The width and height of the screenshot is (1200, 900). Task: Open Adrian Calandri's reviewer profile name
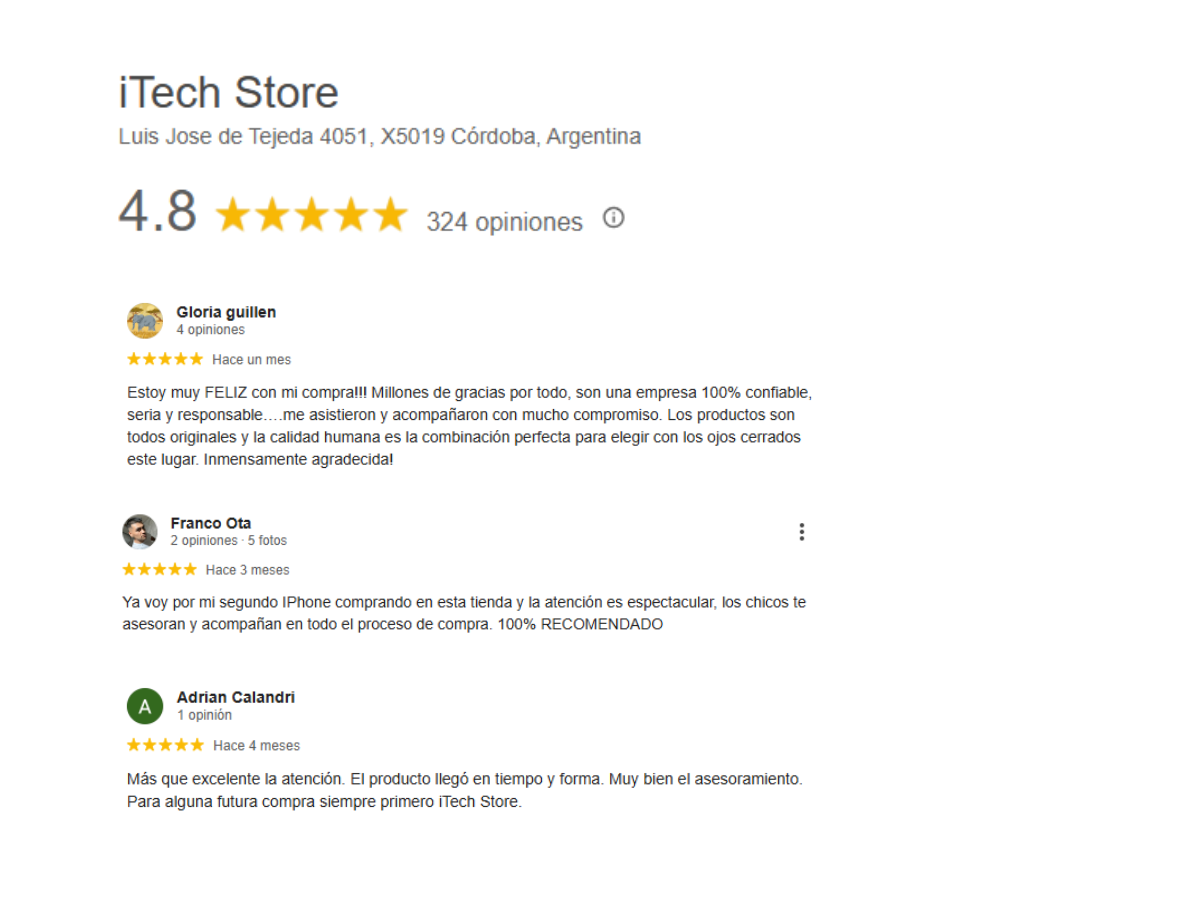(236, 697)
